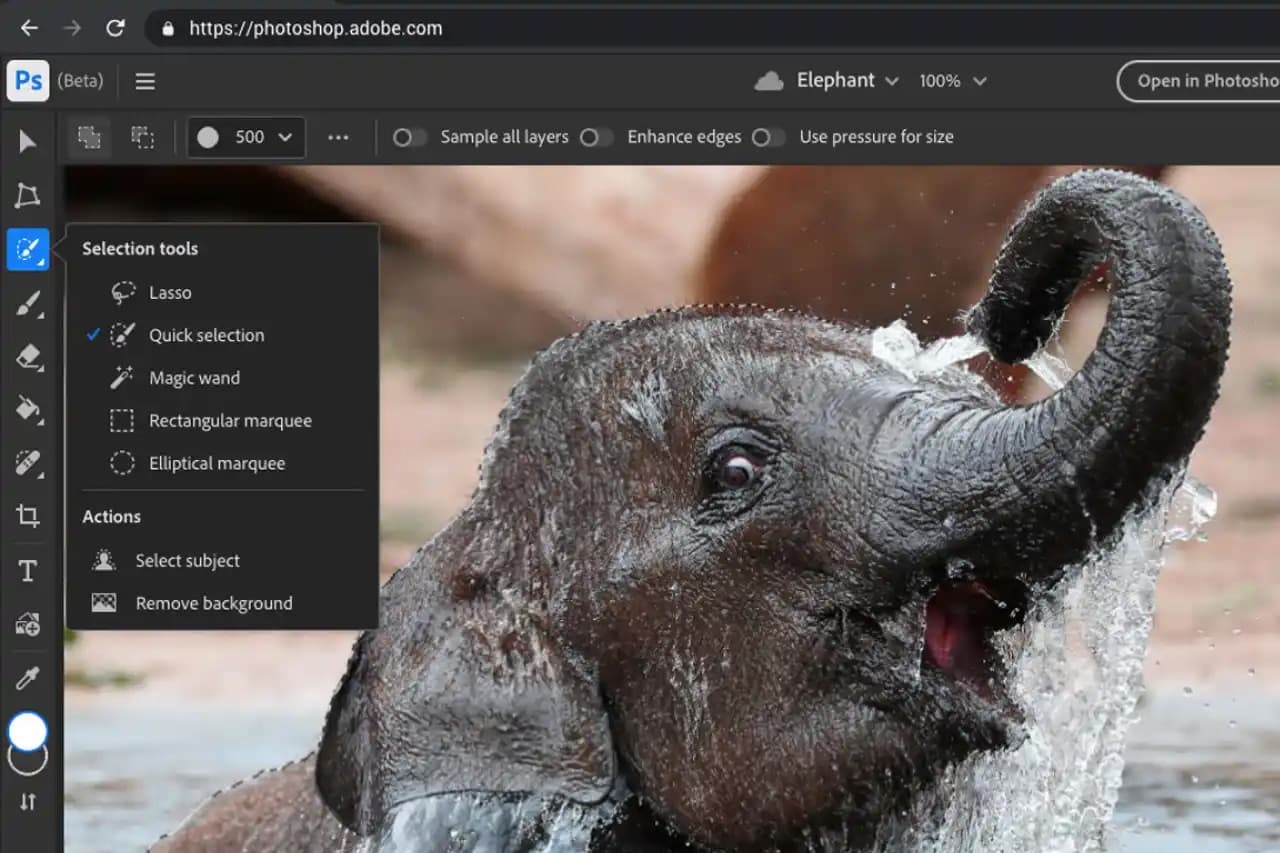Select the Magic wand tool
This screenshot has width=1280, height=853.
pos(195,378)
